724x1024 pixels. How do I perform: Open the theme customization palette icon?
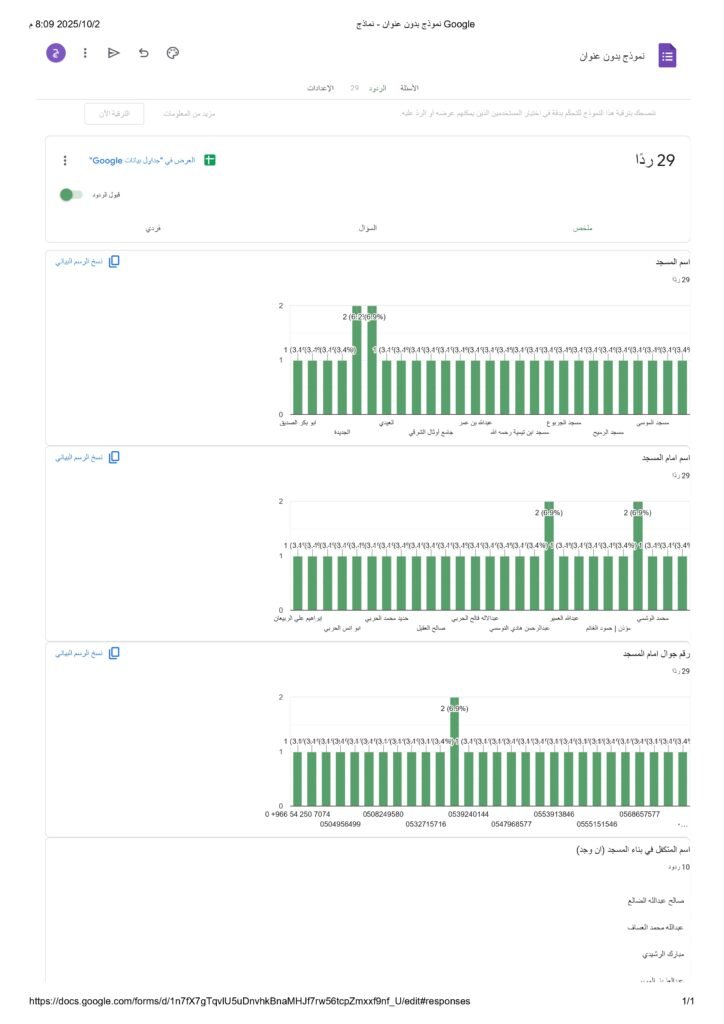(172, 53)
